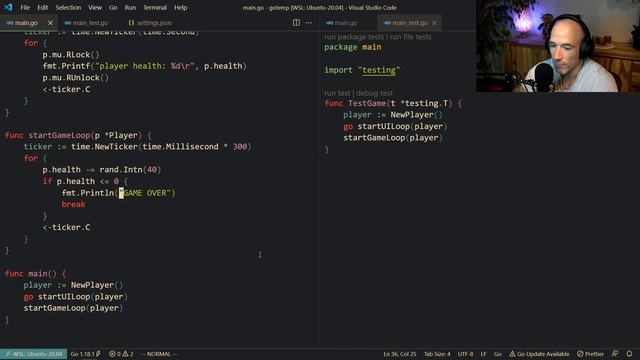Select the Go language mode indicator
640x360 pixels.
point(498,354)
